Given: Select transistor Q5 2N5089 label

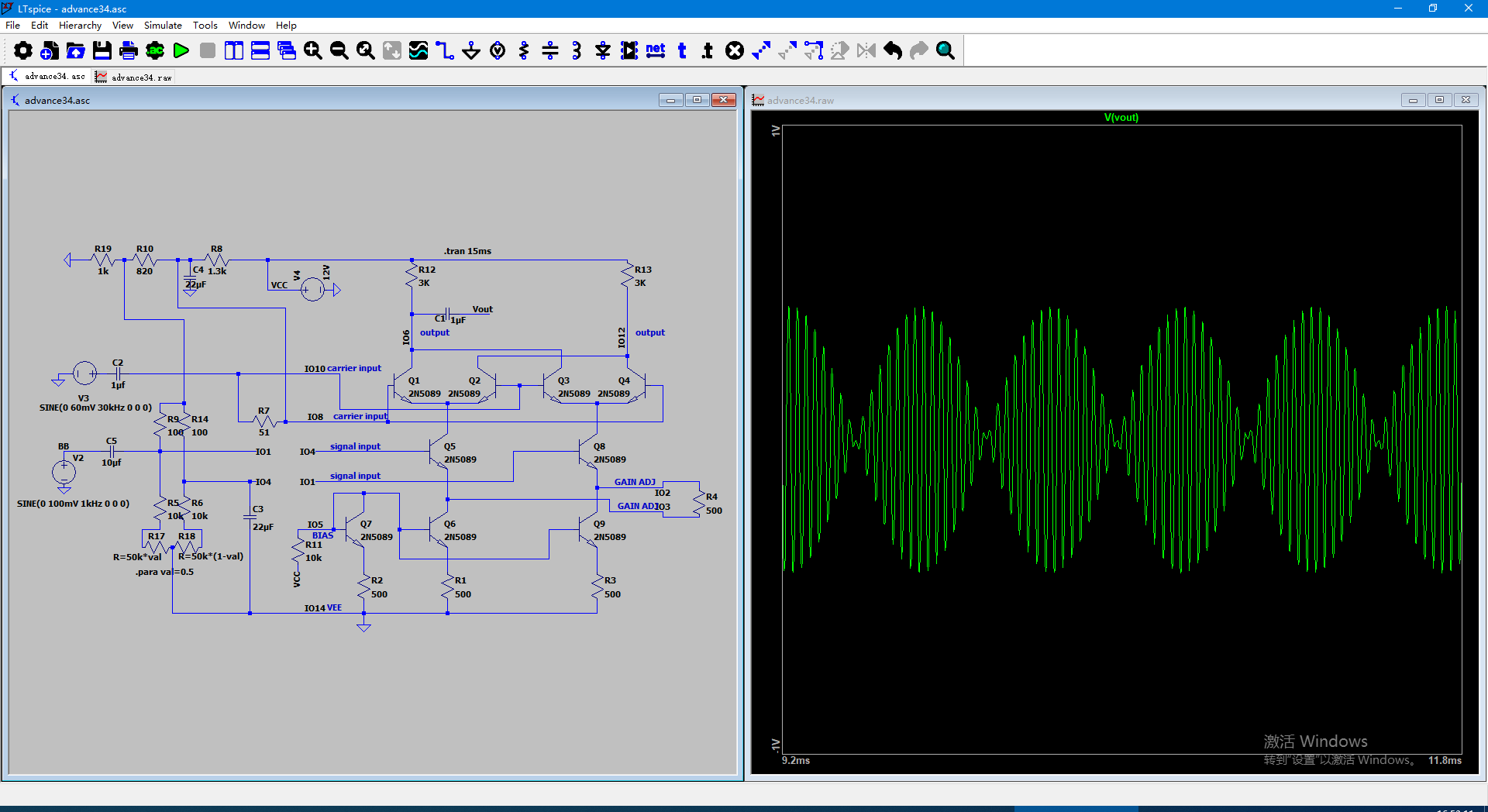Looking at the screenshot, I should [x=460, y=453].
